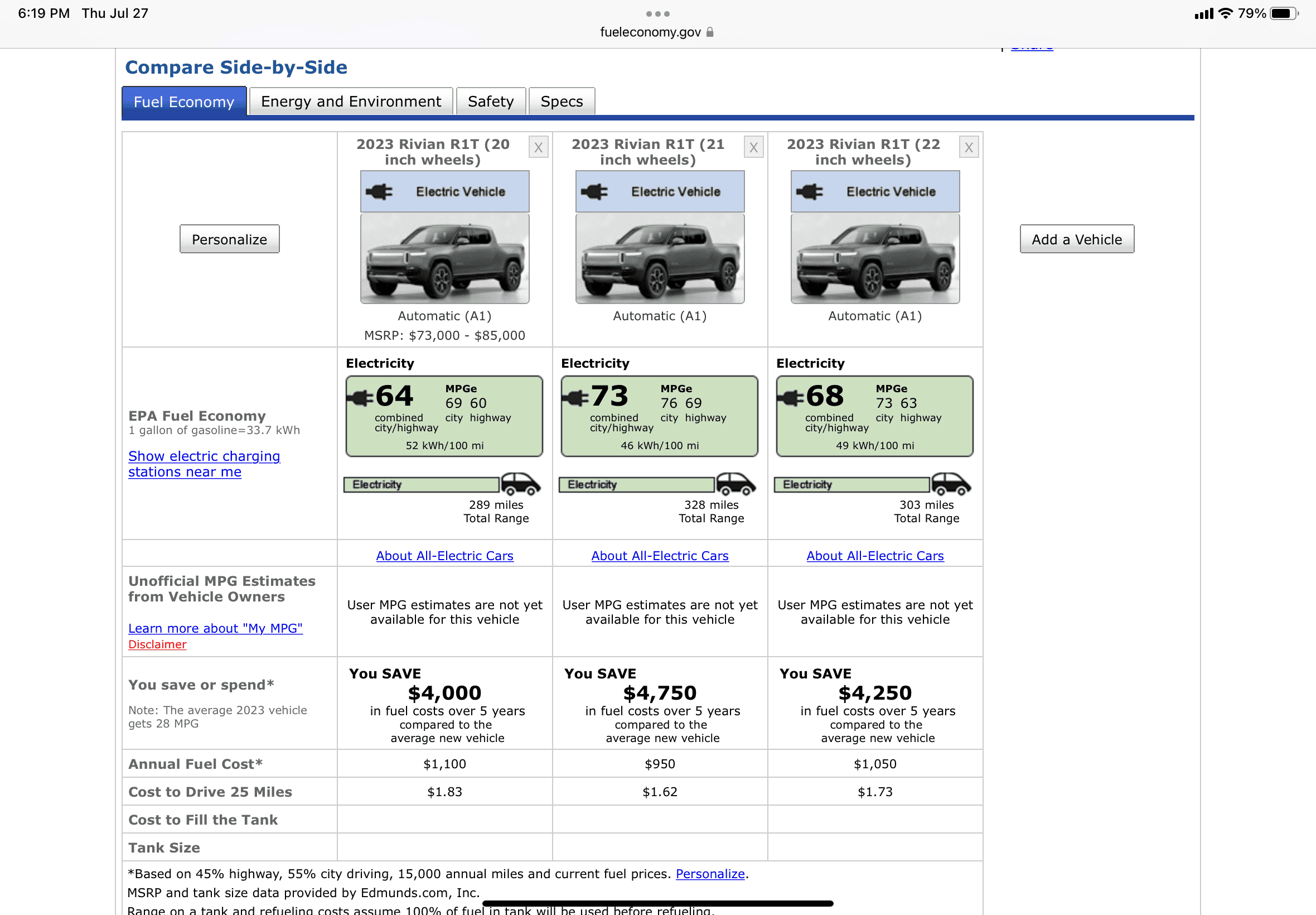Click the $1.83 cost to drive cell
Screen dimensions: 1316x915
[x=444, y=792]
